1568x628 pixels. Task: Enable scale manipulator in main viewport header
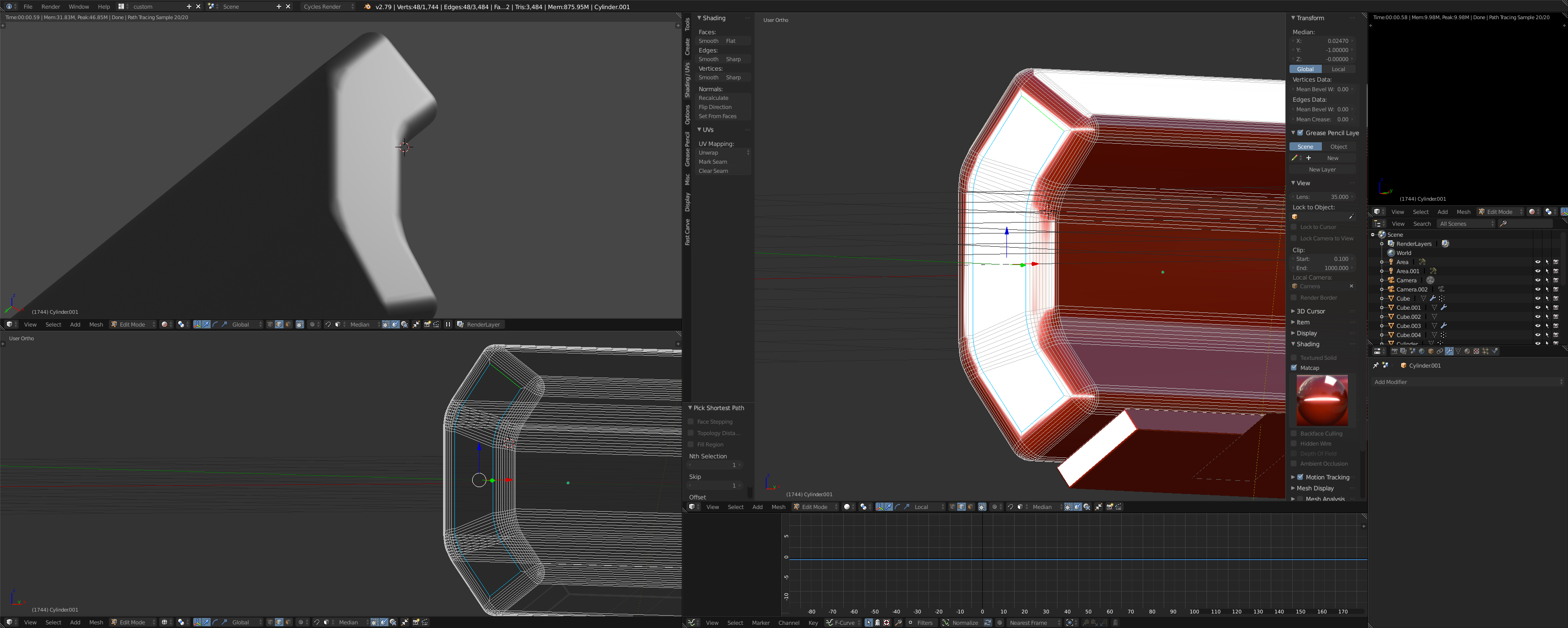pyautogui.click(x=907, y=507)
